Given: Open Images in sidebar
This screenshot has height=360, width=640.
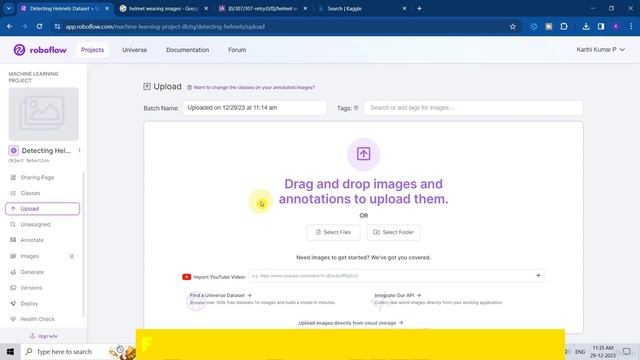Looking at the screenshot, I should [x=29, y=256].
